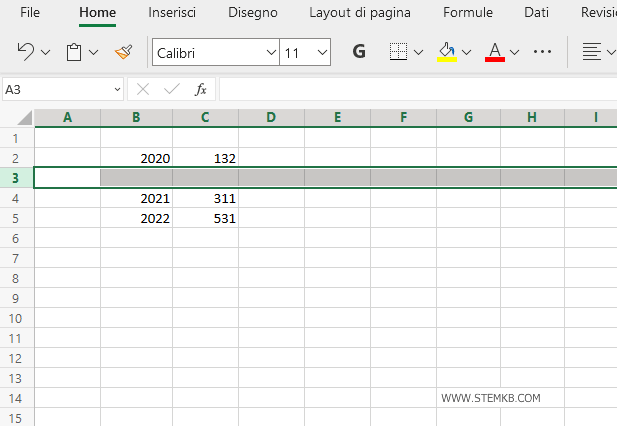Viewport: 617px width, 426px height.
Task: Apply the red font color
Action: click(494, 52)
